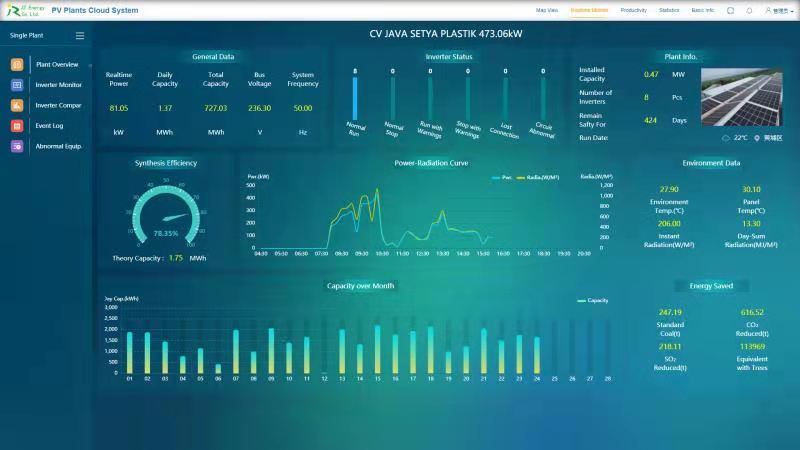Click the Abnormal Equip. sidebar icon
This screenshot has height=450, width=800.
18,146
